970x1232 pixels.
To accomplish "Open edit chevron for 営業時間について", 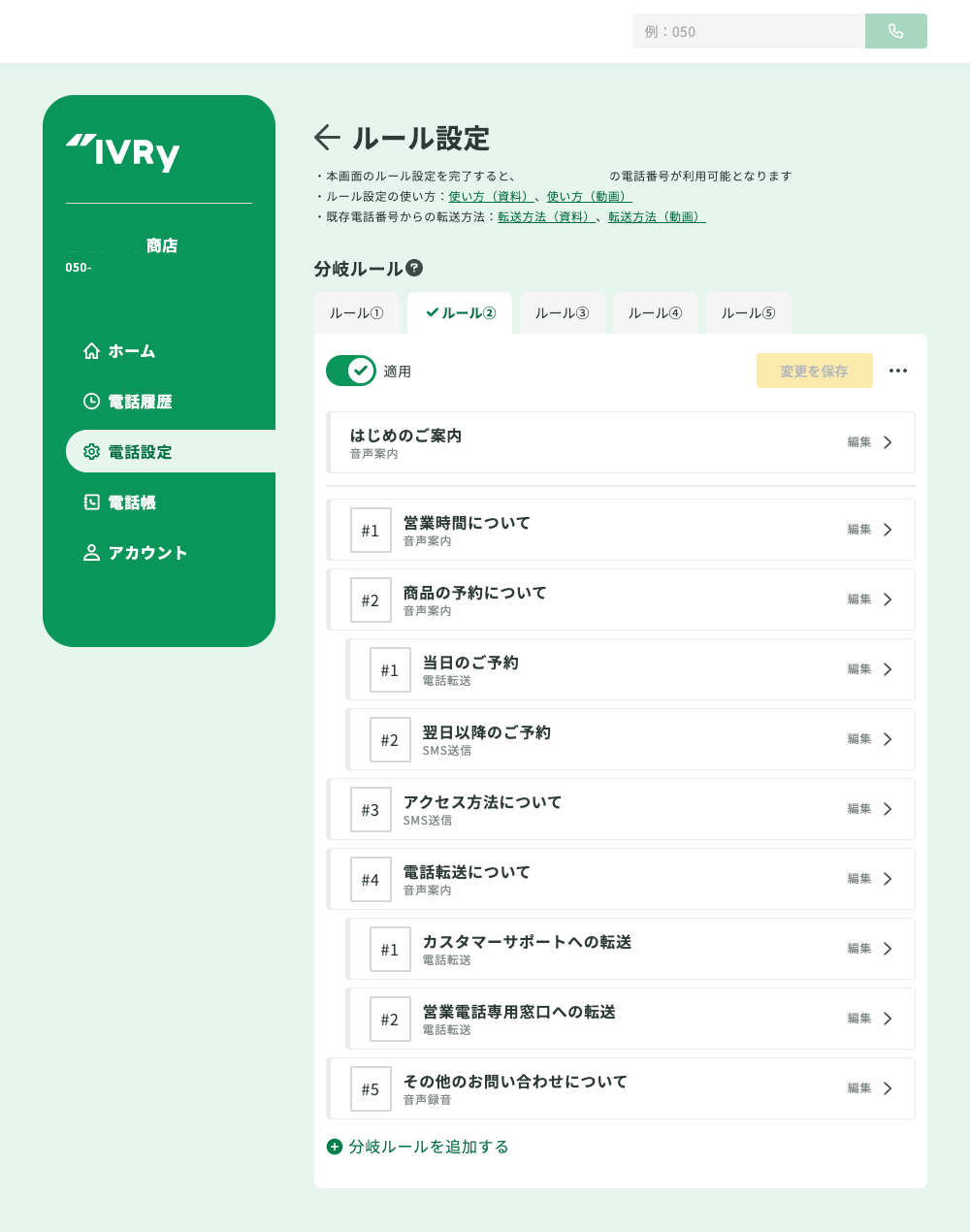I will [888, 530].
